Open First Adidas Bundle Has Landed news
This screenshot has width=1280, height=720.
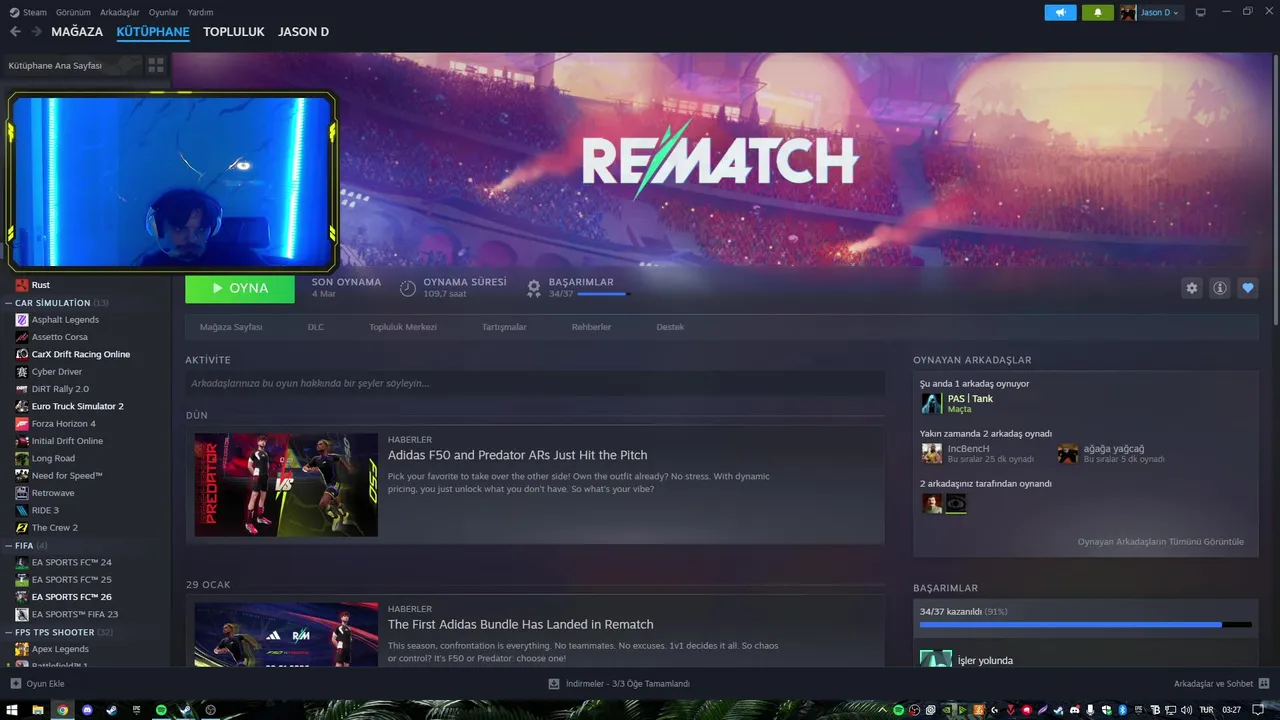click(x=520, y=624)
